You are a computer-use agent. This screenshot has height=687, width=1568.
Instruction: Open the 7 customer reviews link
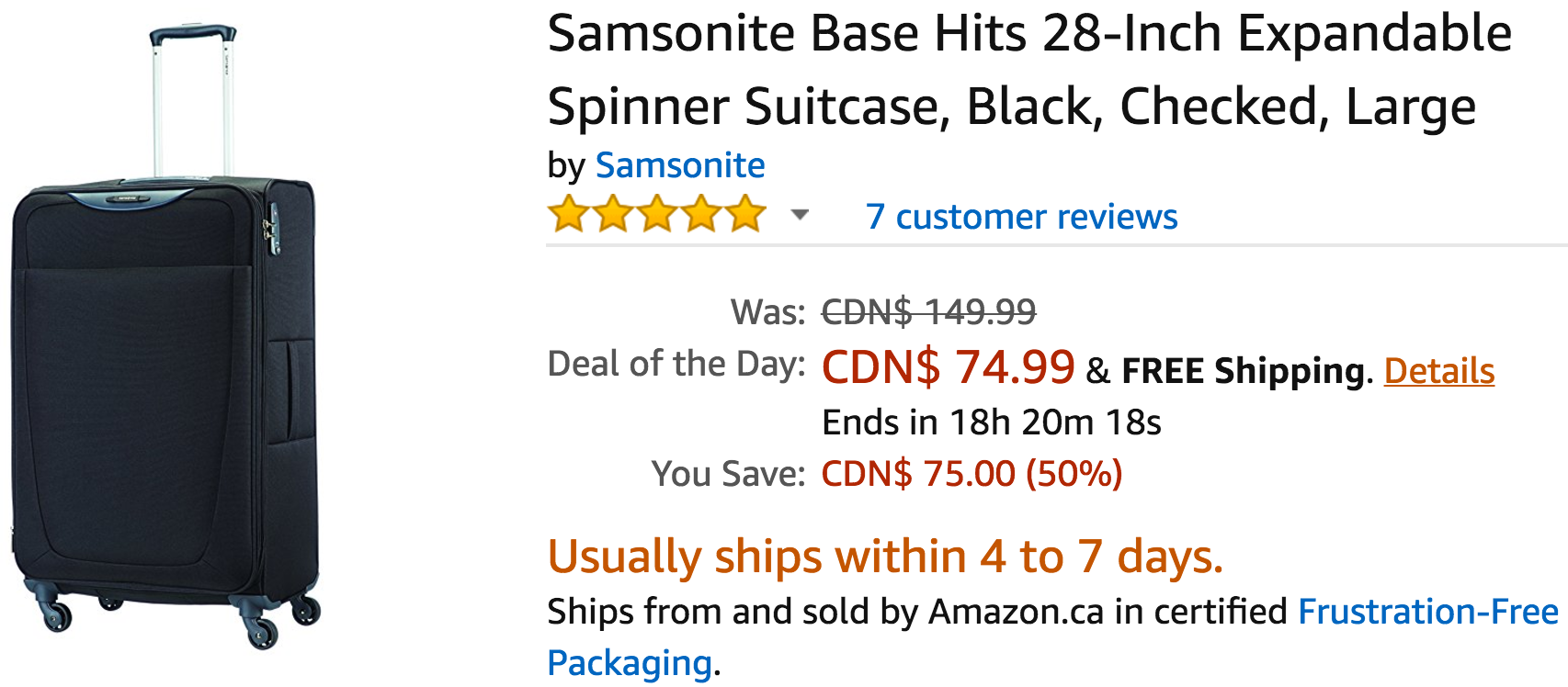click(1021, 217)
